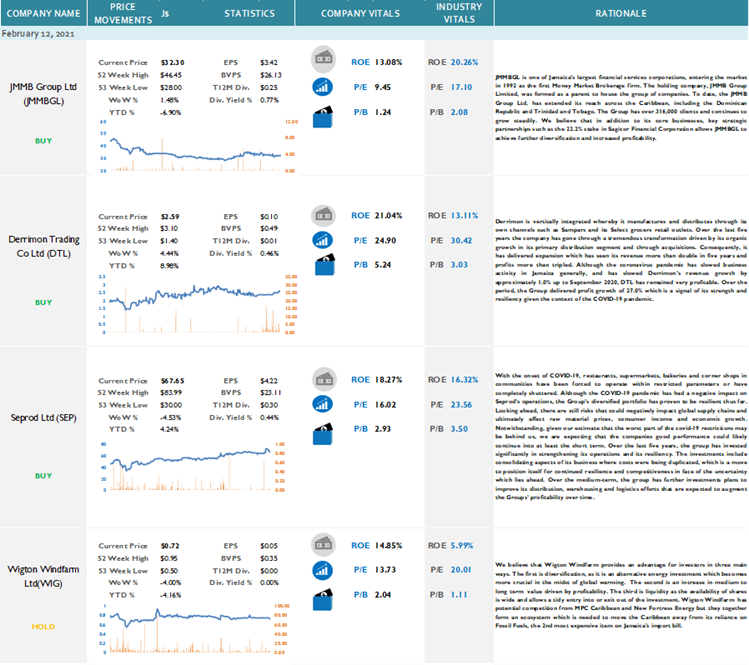Click Seprod P/E bar chart icon
This screenshot has width=749, height=665.
[x=322, y=404]
